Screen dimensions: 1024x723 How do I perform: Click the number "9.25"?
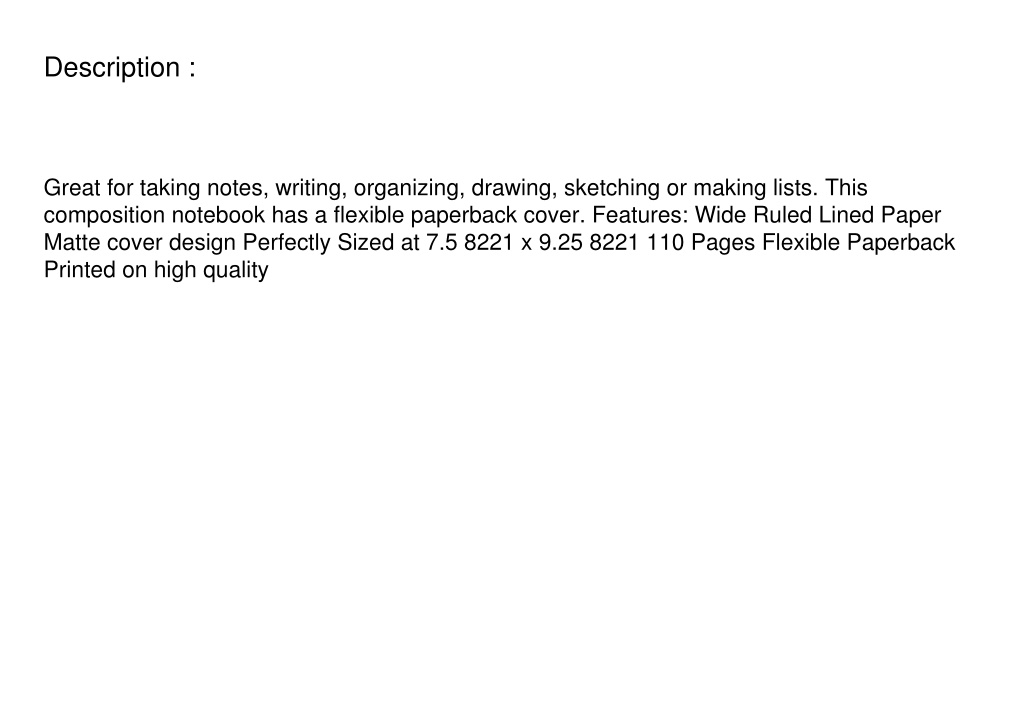560,243
